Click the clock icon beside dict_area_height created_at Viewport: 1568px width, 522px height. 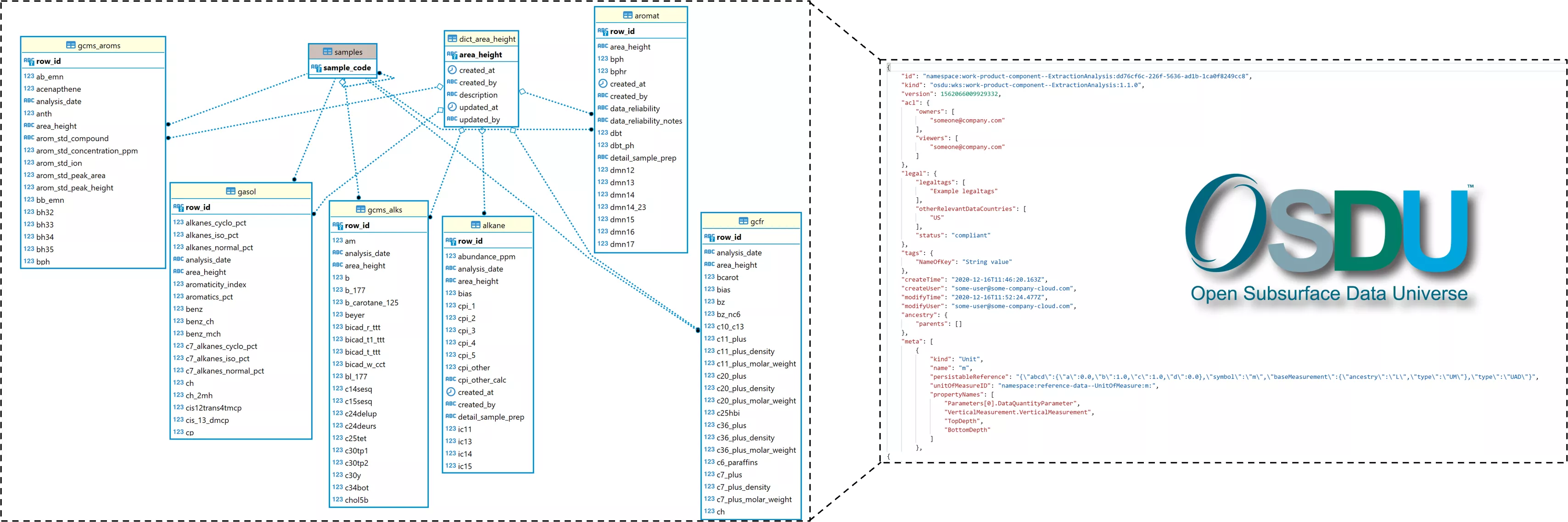[x=452, y=70]
